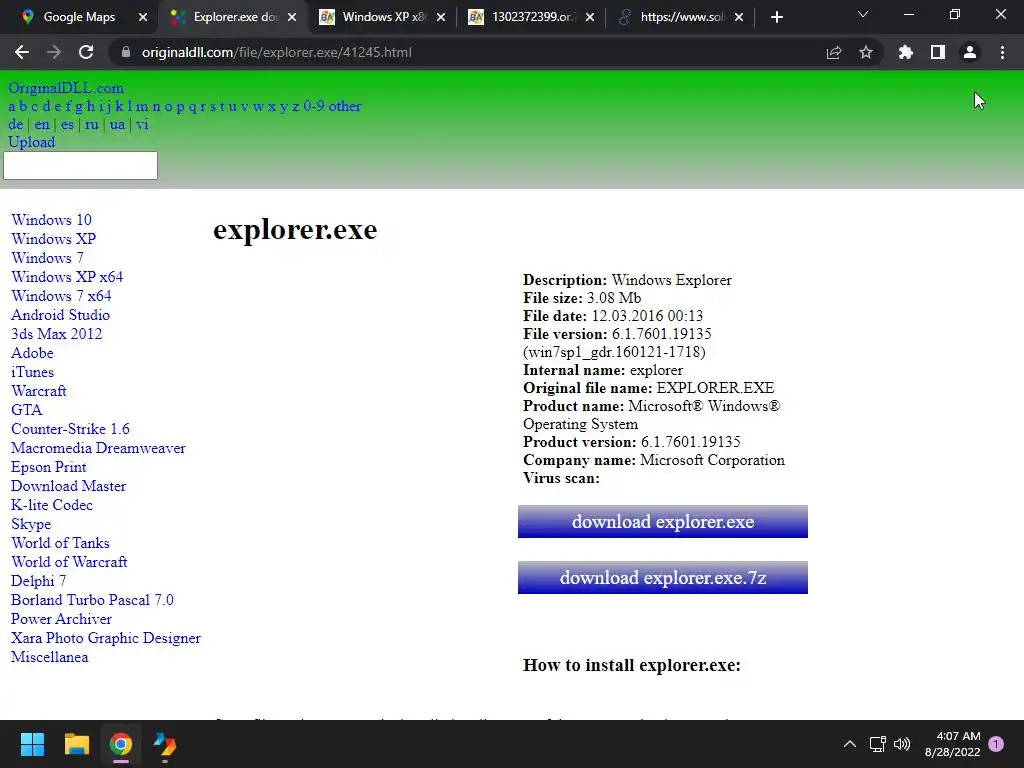Image resolution: width=1024 pixels, height=768 pixels.
Task: Toggle the browser side panel
Action: (938, 52)
